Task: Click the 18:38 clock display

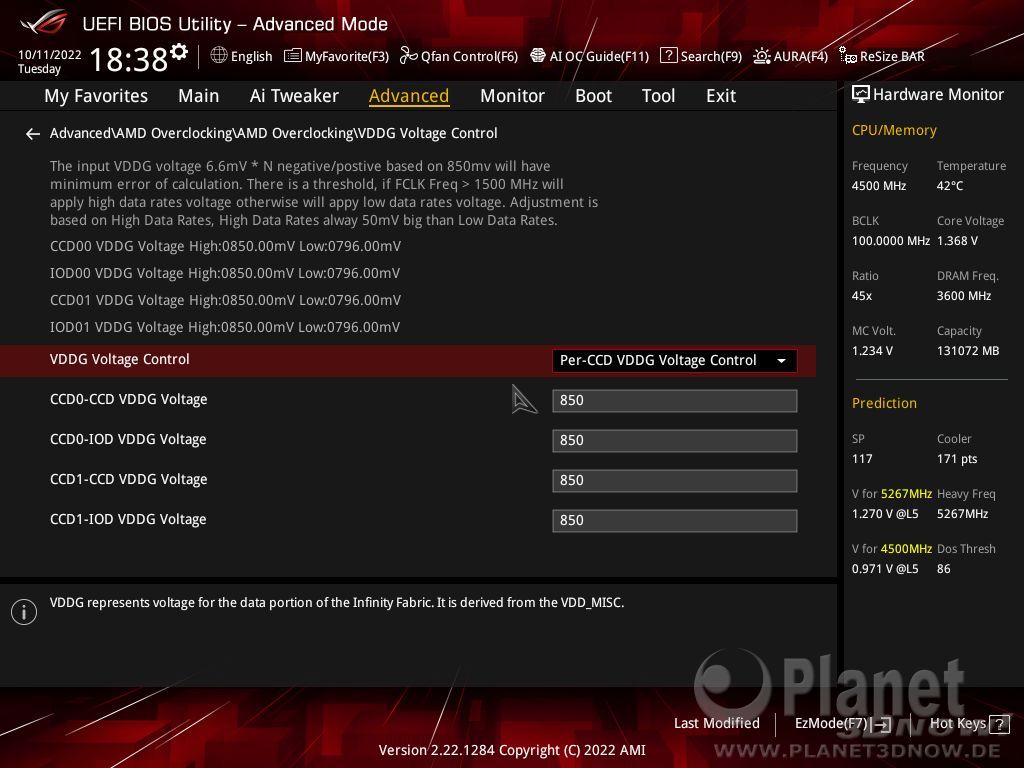Action: pos(129,59)
